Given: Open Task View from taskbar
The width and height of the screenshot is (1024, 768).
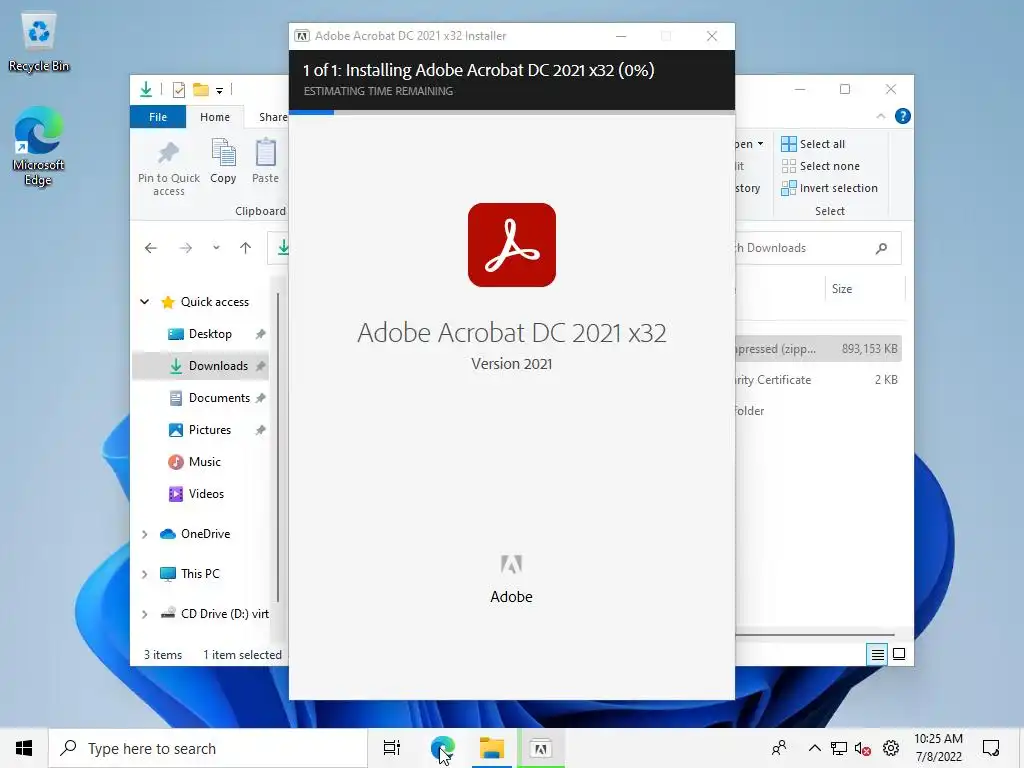Looking at the screenshot, I should coord(392,748).
